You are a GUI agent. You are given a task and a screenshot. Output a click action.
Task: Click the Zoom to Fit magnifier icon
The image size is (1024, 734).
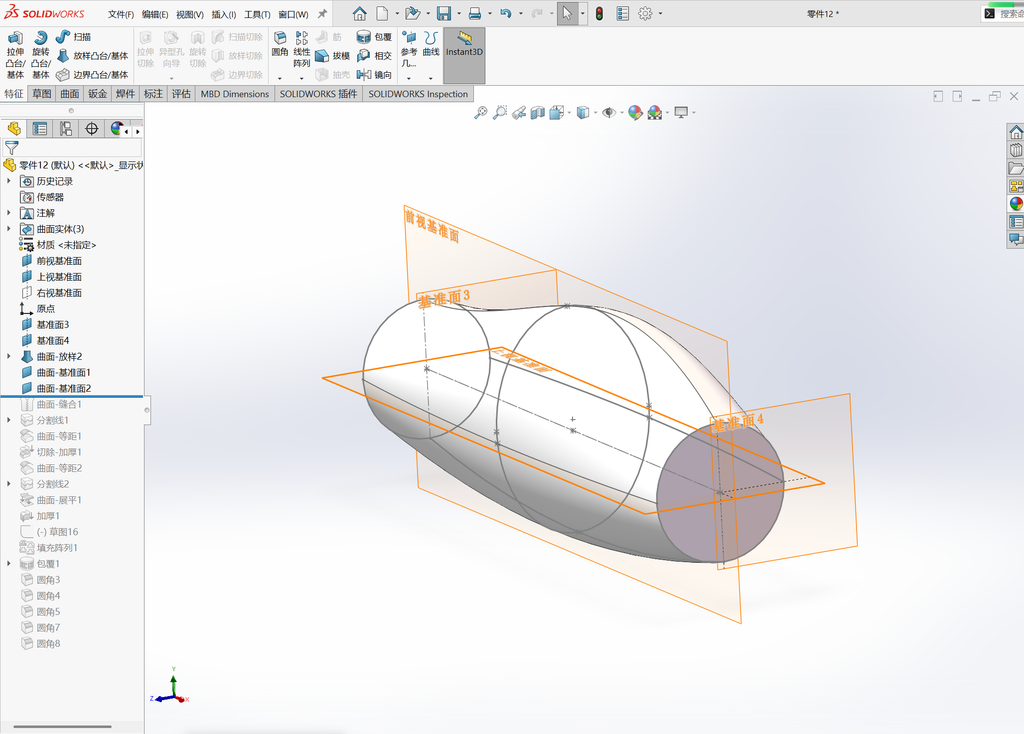pos(481,113)
